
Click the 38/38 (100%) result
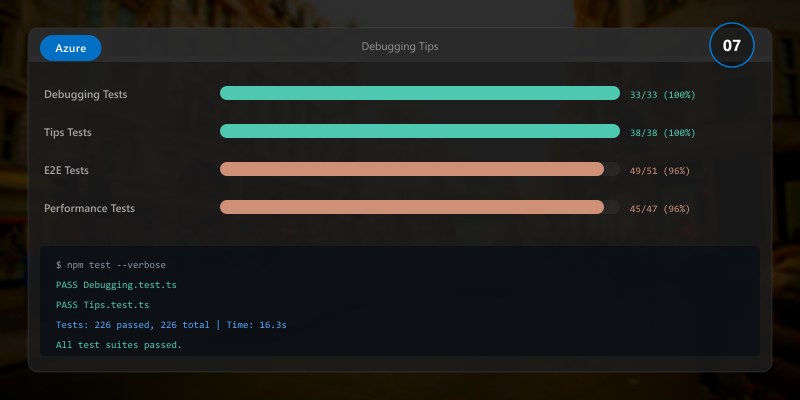tap(662, 133)
